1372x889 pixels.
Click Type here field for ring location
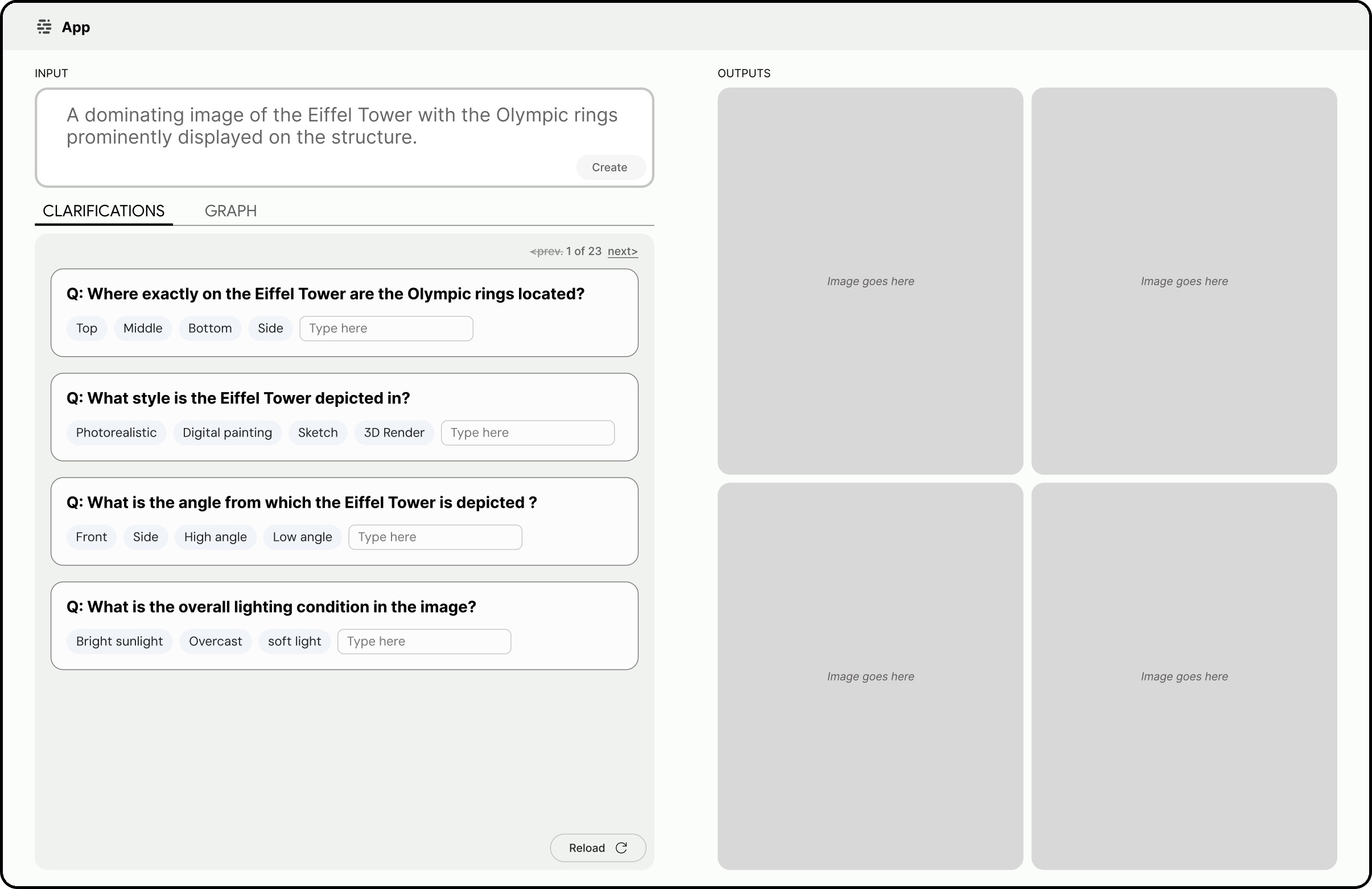coord(386,328)
